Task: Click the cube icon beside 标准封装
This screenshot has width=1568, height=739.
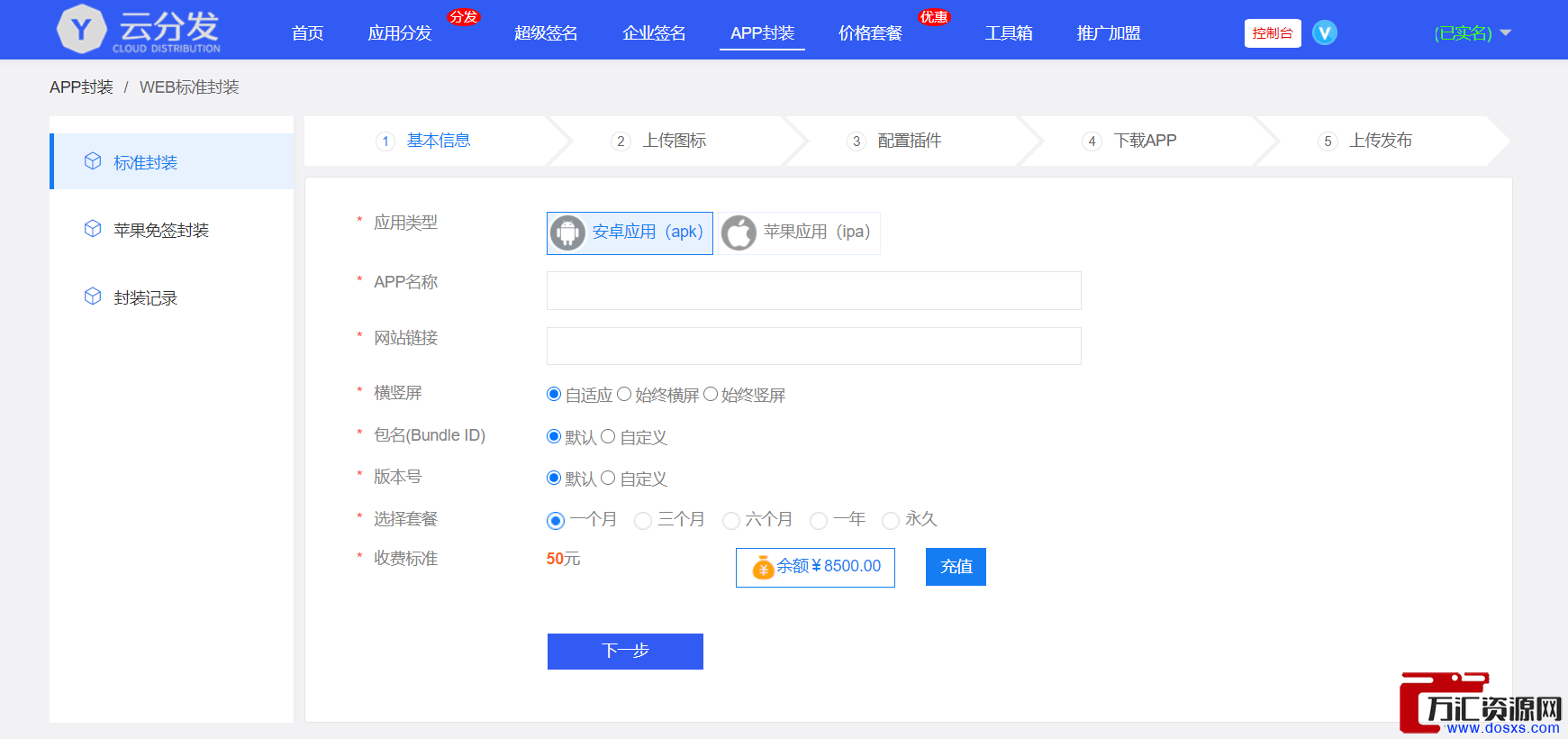Action: pos(93,161)
